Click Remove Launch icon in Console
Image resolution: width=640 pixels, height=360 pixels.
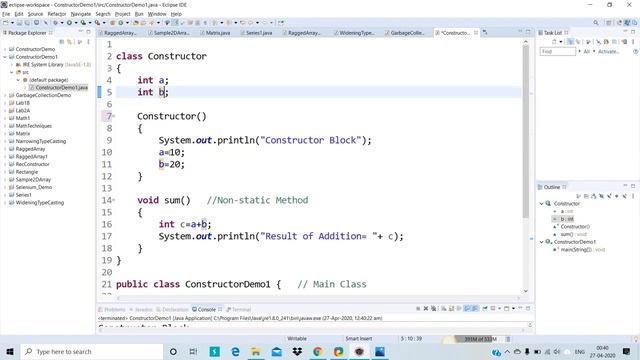tap(426, 309)
